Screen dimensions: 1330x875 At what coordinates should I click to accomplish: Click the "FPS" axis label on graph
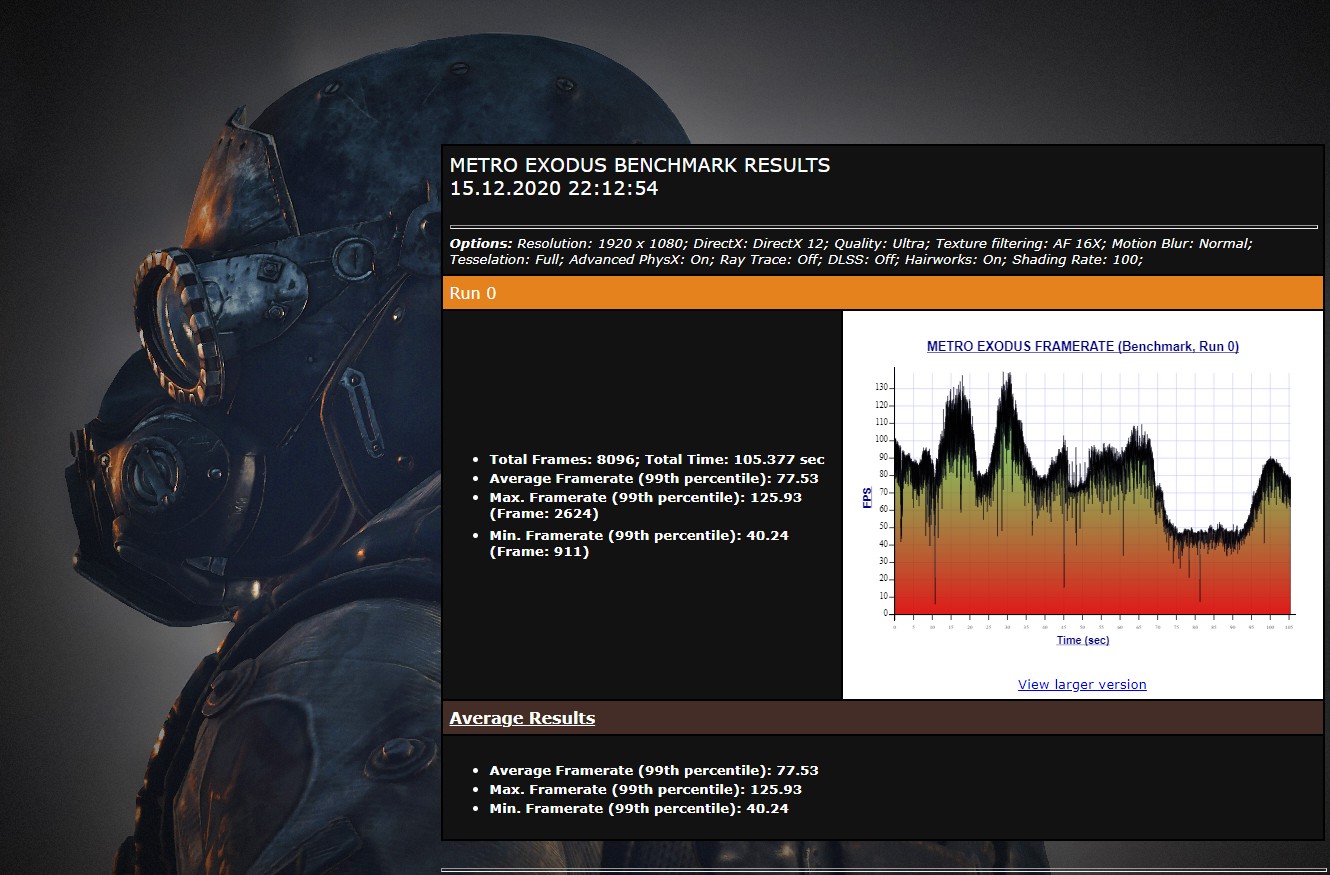pyautogui.click(x=867, y=497)
